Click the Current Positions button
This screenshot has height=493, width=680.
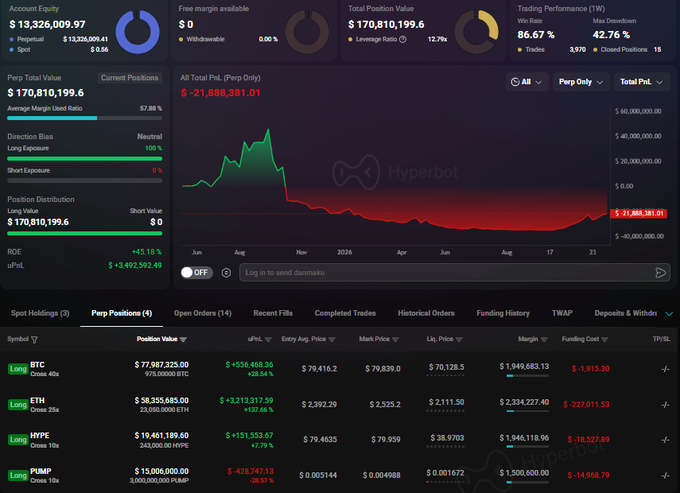pyautogui.click(x=130, y=78)
